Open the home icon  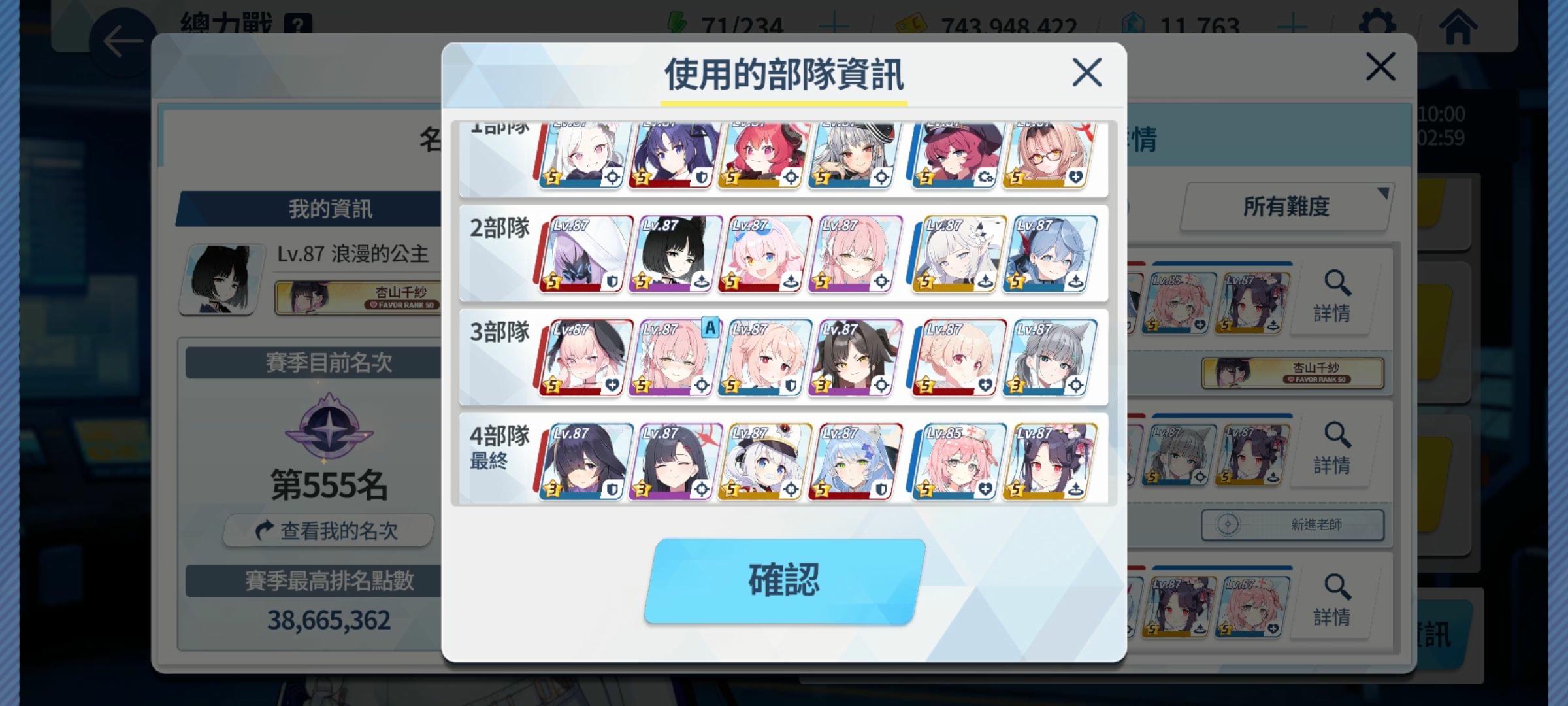tap(1458, 27)
